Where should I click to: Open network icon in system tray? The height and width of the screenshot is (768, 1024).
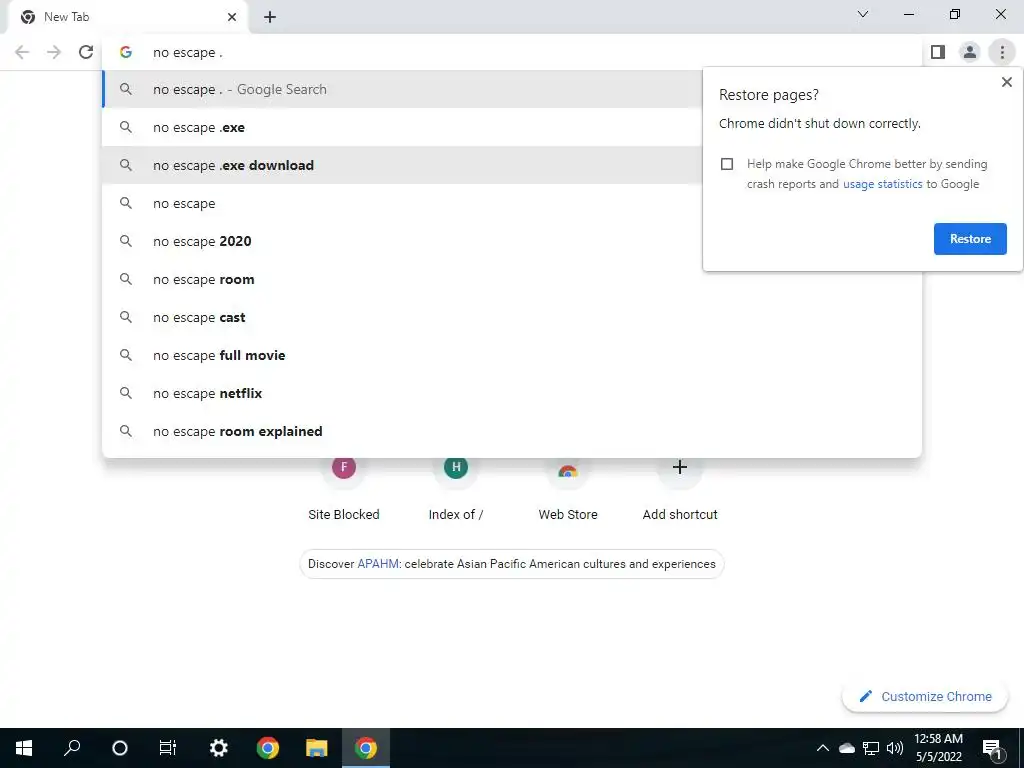871,748
